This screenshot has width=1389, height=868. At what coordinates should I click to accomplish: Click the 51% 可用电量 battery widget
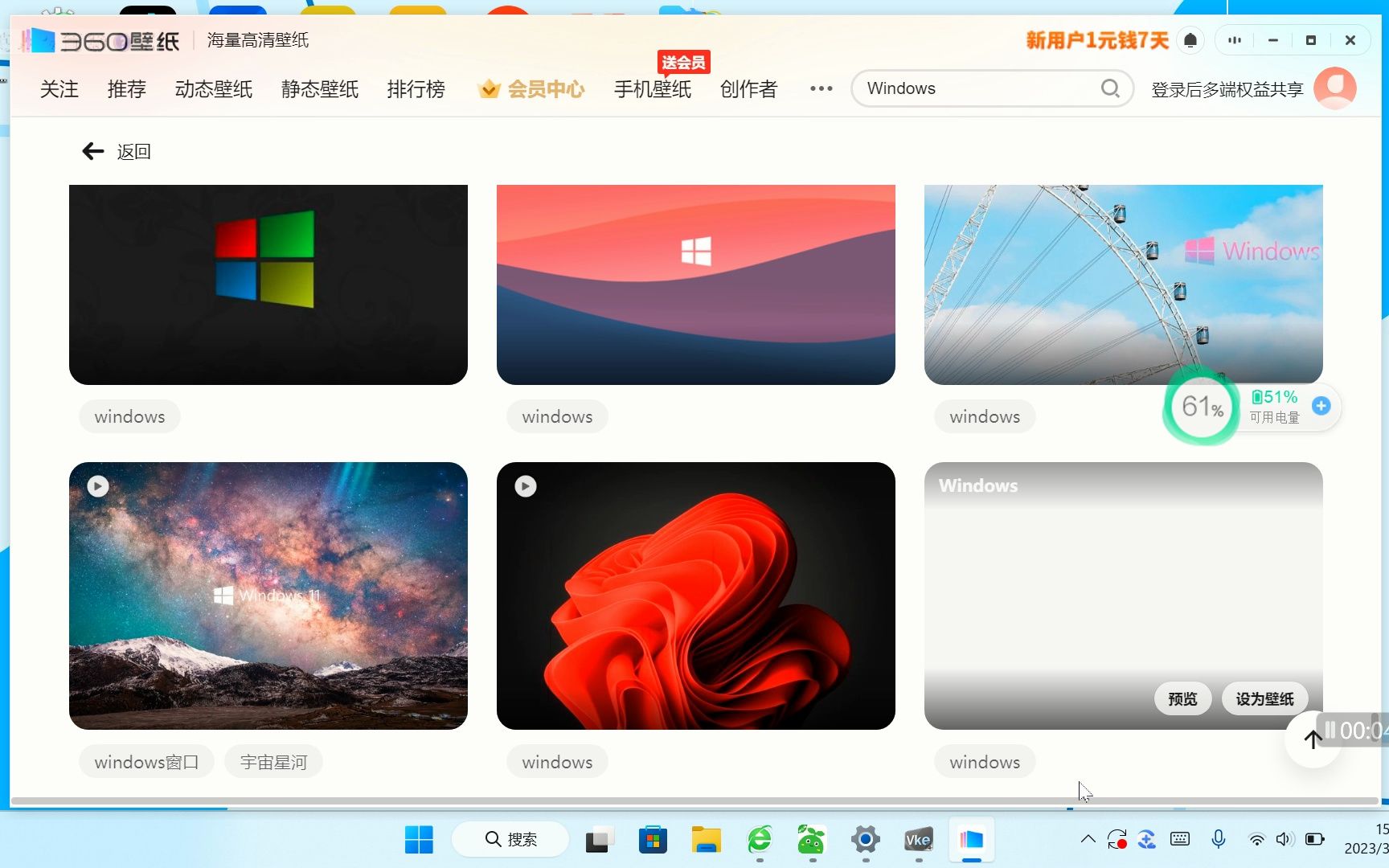click(1275, 407)
